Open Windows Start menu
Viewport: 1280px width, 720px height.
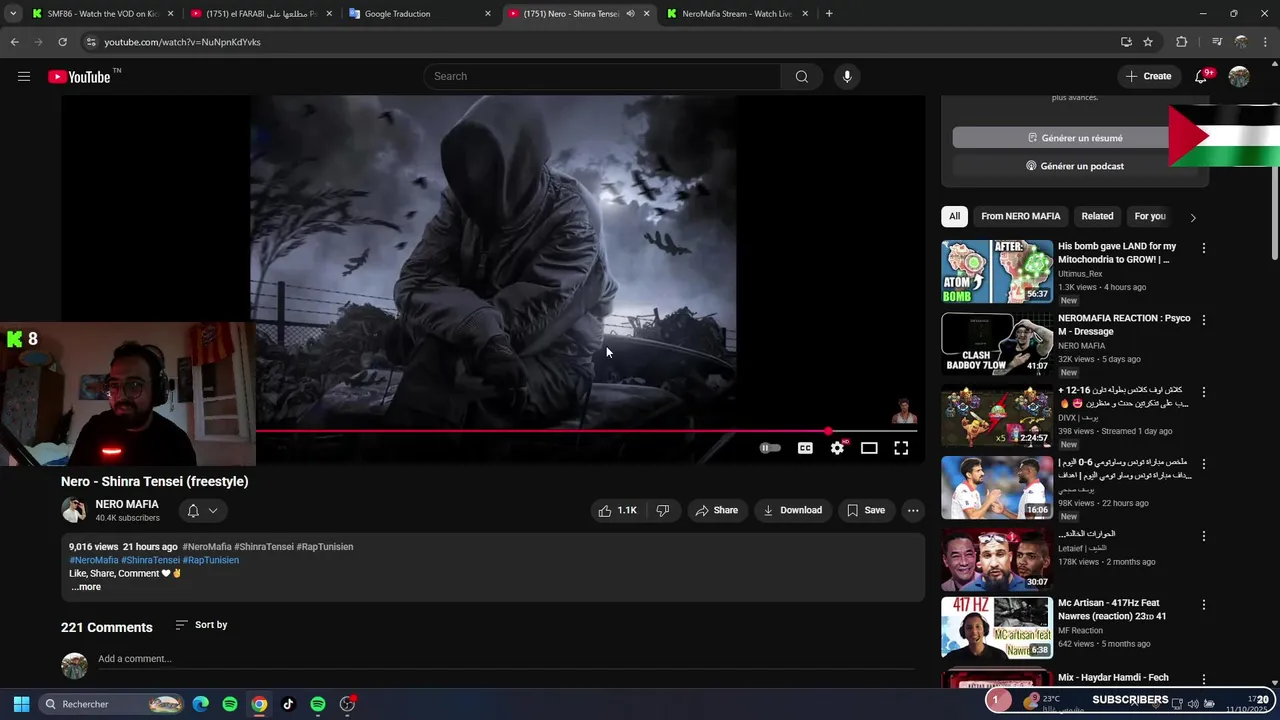[21, 704]
